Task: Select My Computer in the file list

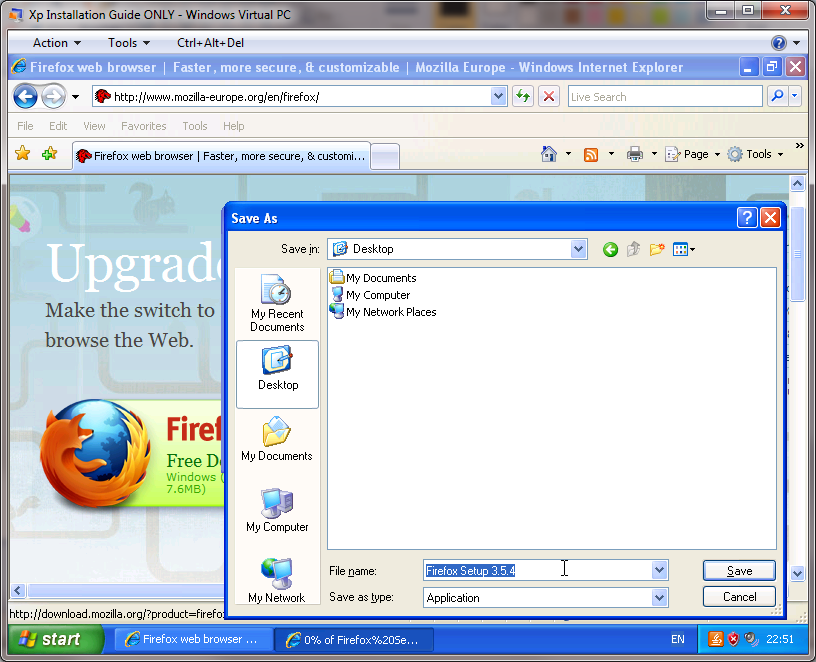Action: pos(370,295)
